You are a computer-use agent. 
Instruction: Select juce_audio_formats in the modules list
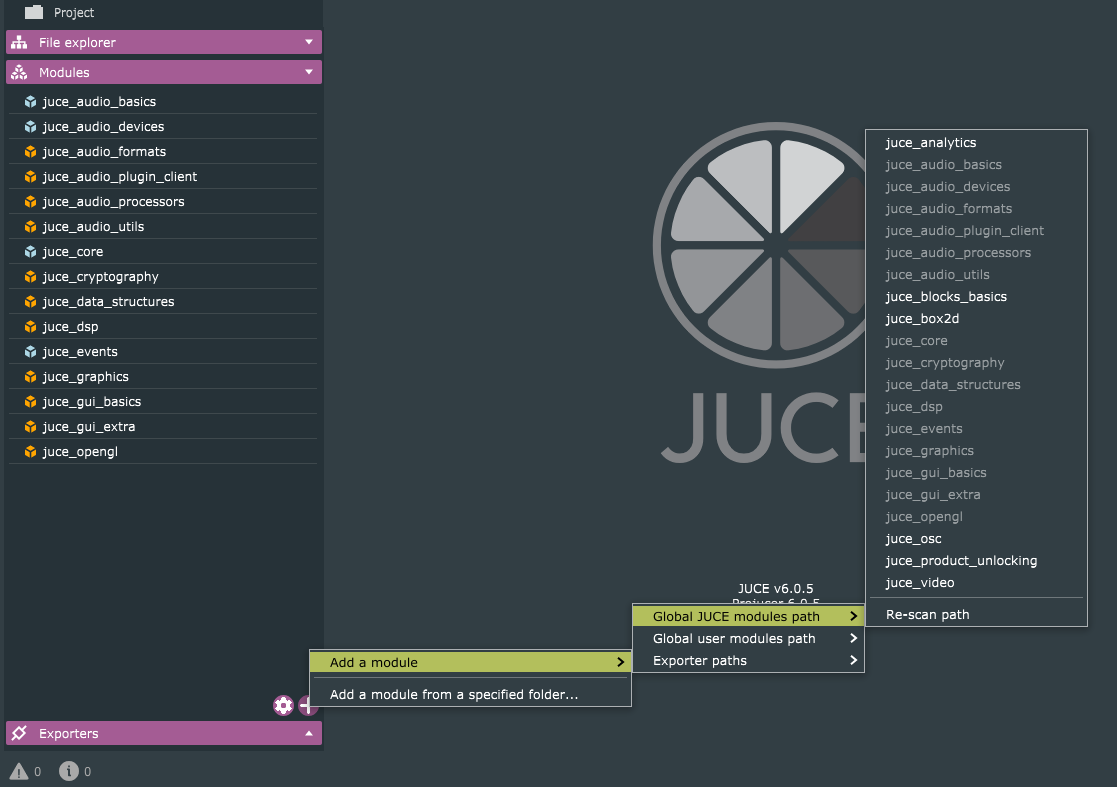[163, 152]
